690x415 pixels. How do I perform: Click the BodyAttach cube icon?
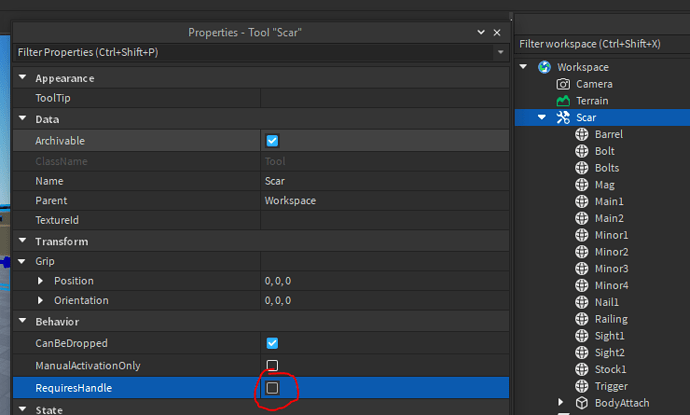pyautogui.click(x=582, y=403)
